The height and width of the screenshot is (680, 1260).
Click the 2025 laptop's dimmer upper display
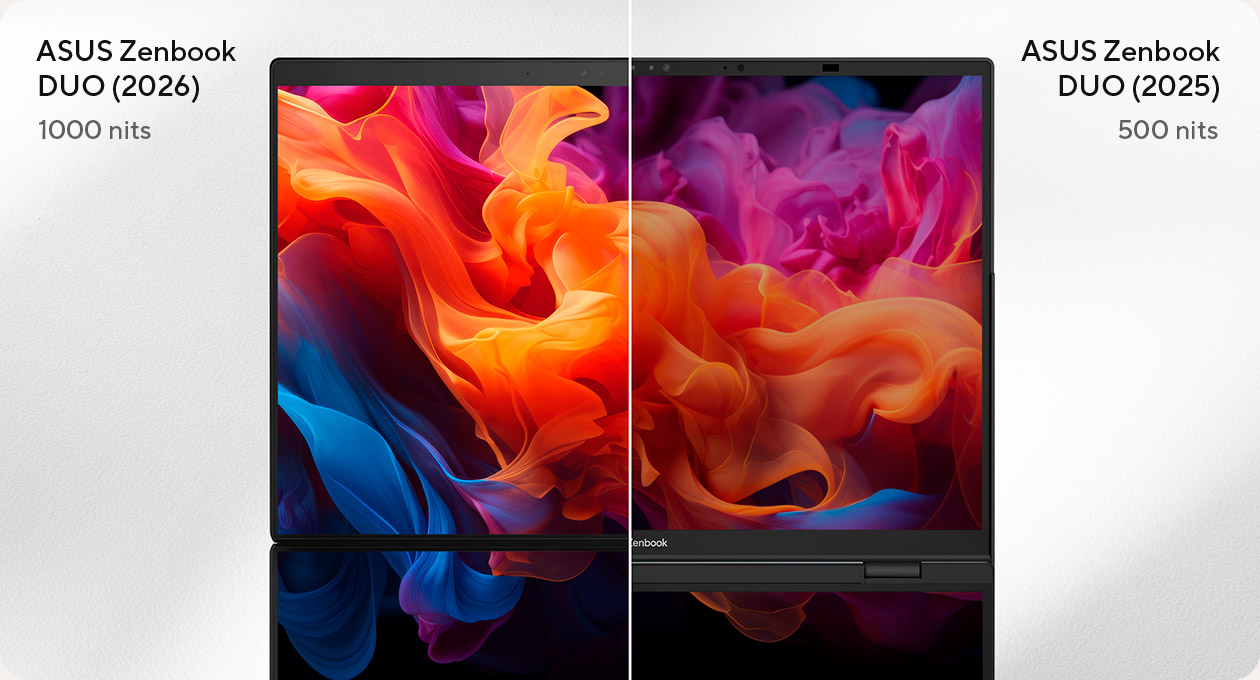[807, 302]
